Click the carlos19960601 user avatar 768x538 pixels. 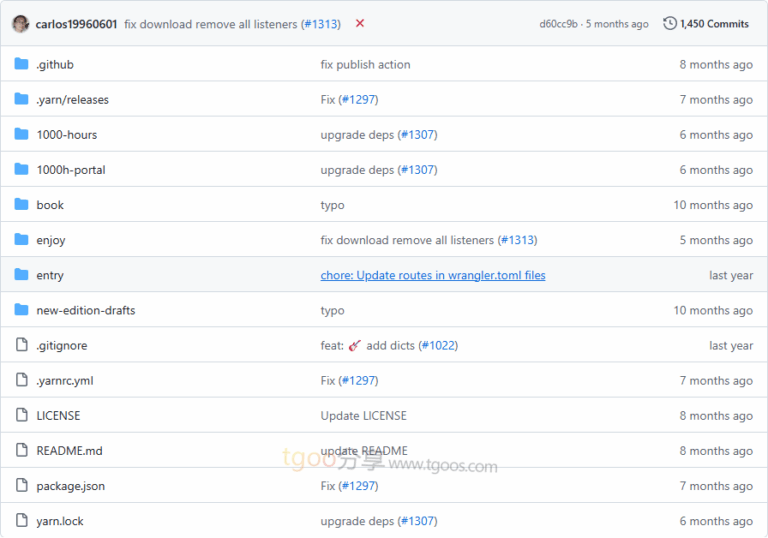[20, 24]
